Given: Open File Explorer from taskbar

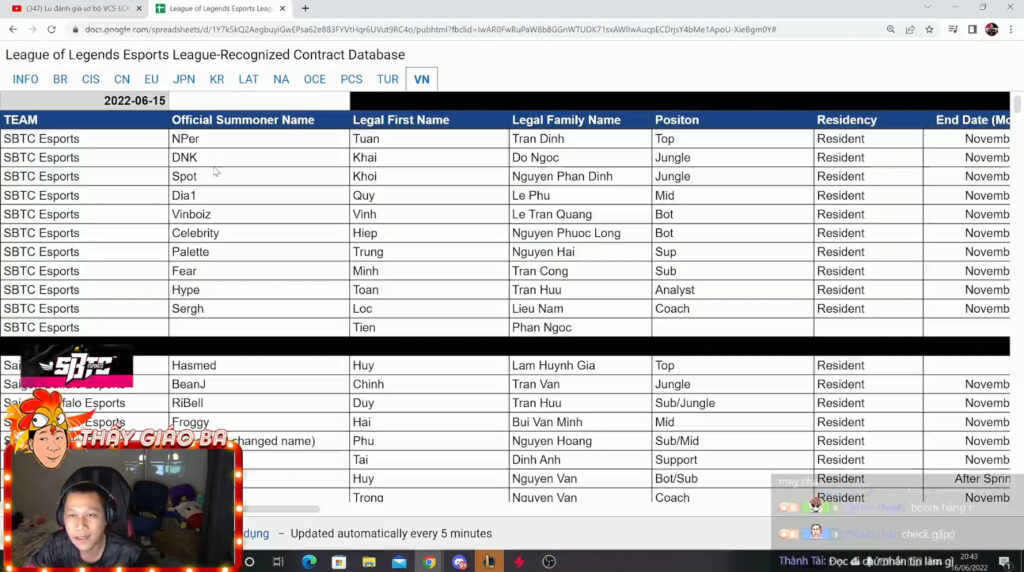Looking at the screenshot, I should tap(369, 562).
